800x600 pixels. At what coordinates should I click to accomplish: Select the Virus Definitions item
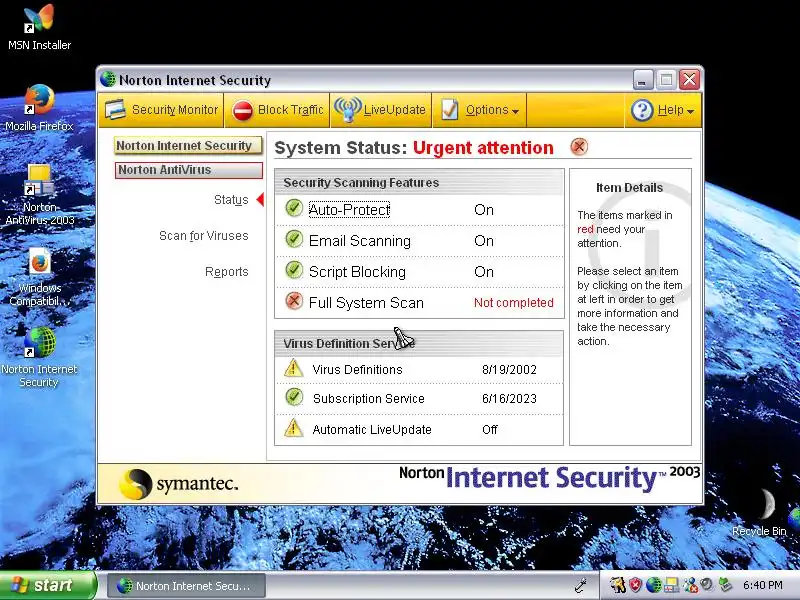click(x=357, y=369)
